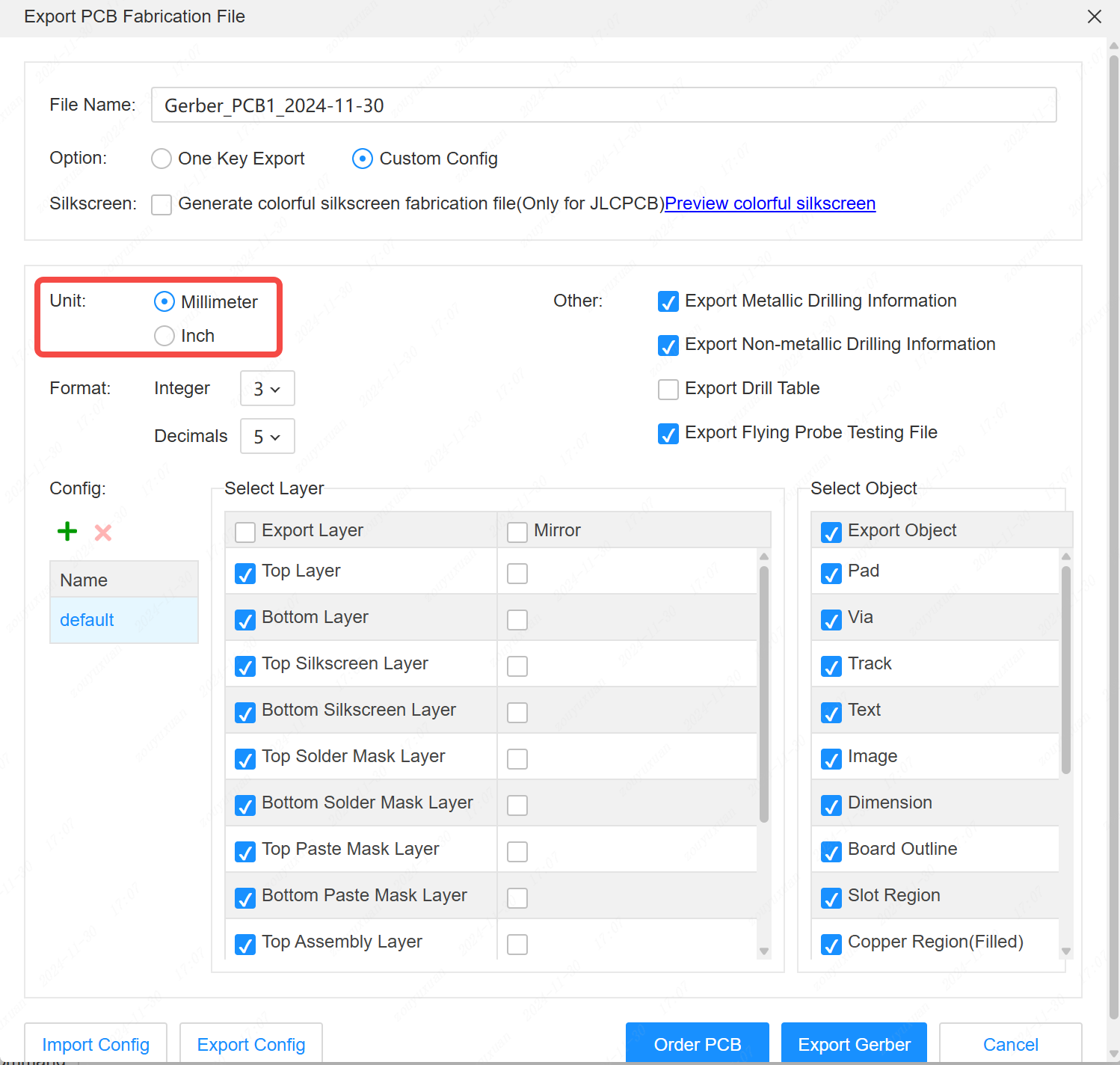Screen dimensions: 1120x1065
Task: Open the Preview colorful silkscreen link
Action: coord(769,203)
